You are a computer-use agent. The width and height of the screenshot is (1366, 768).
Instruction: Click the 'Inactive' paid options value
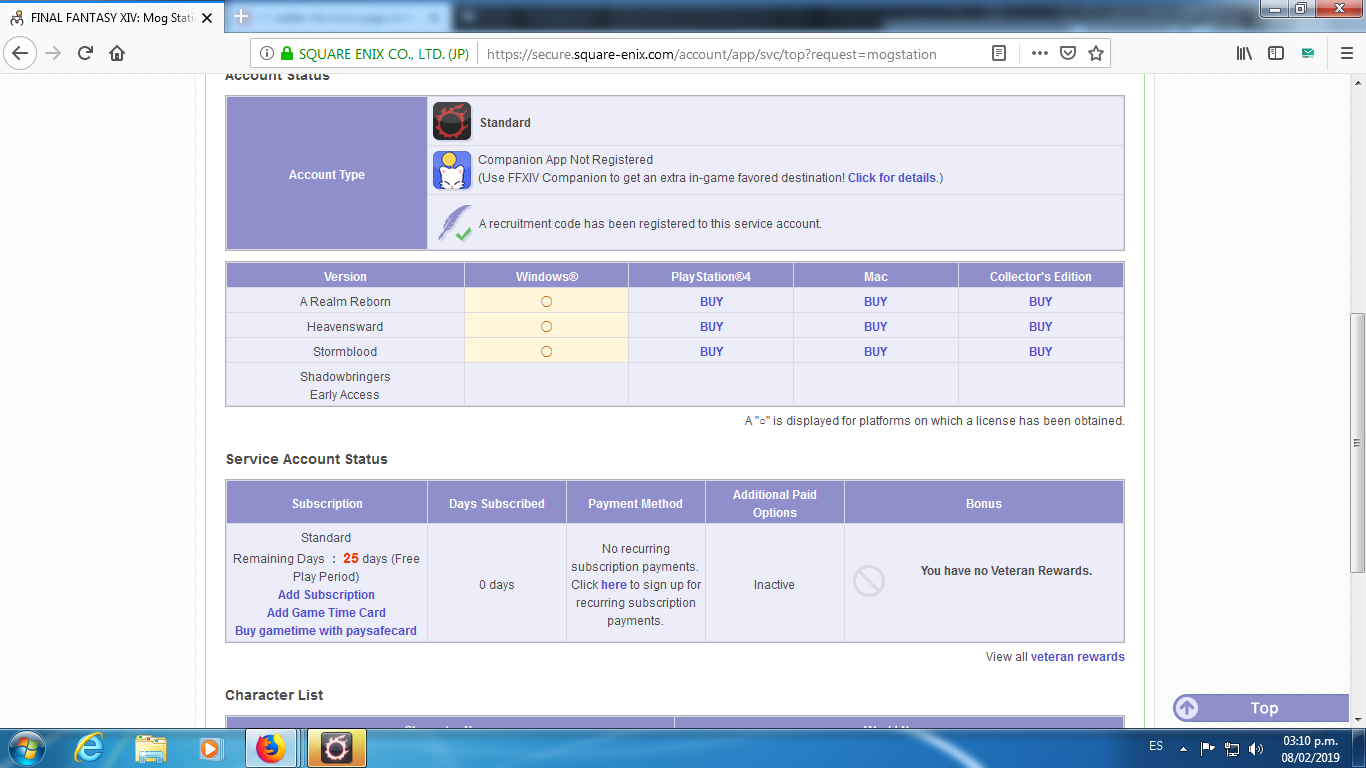(x=774, y=585)
